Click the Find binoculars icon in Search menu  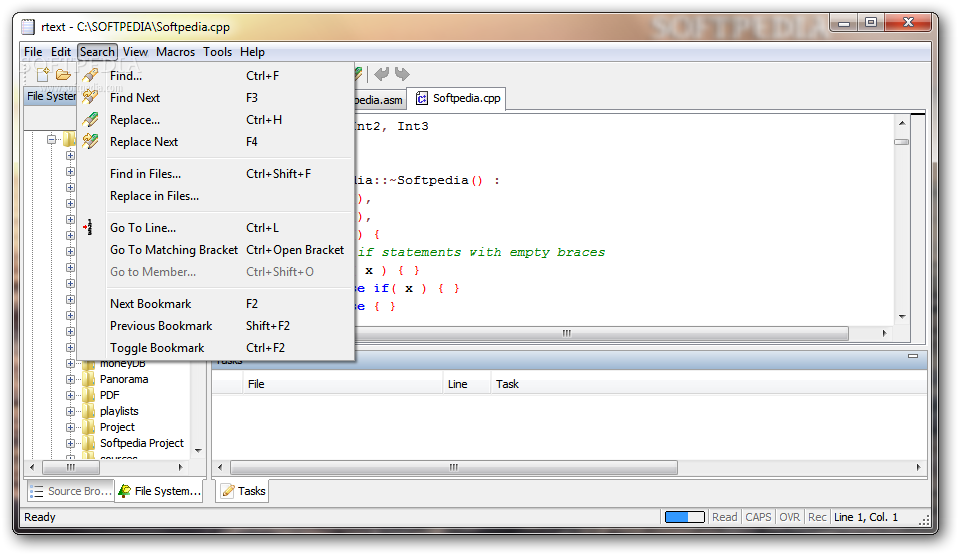90,75
